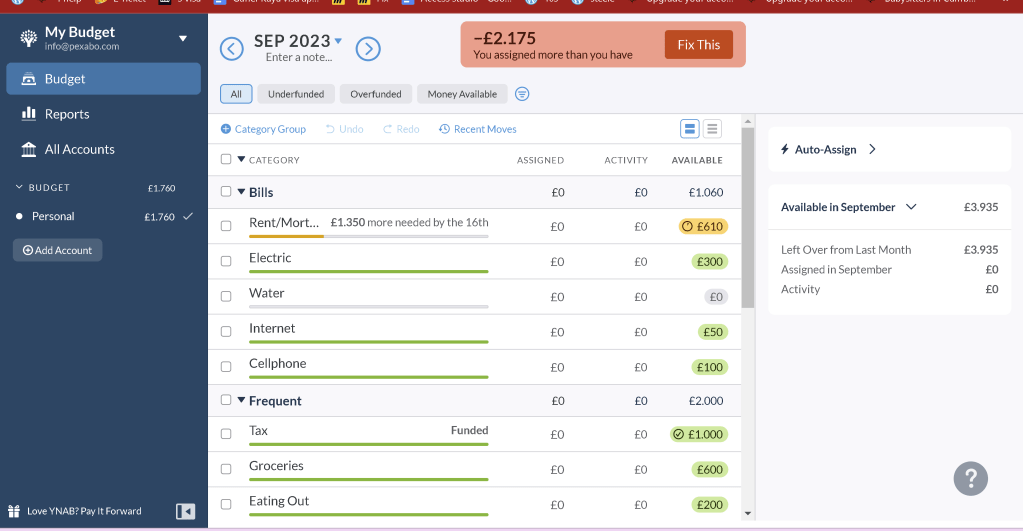Open the Personal account
The image size is (1023, 531).
pyautogui.click(x=104, y=216)
